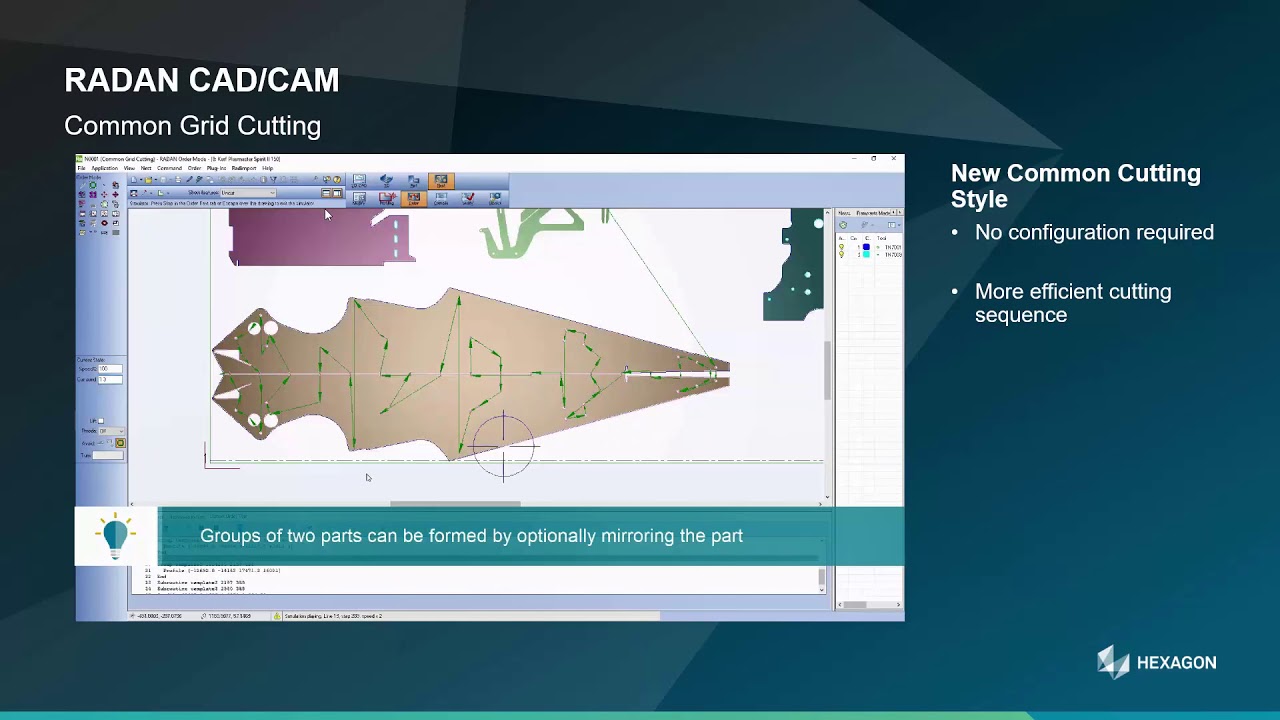Select the TN7009 tool row

[869, 255]
